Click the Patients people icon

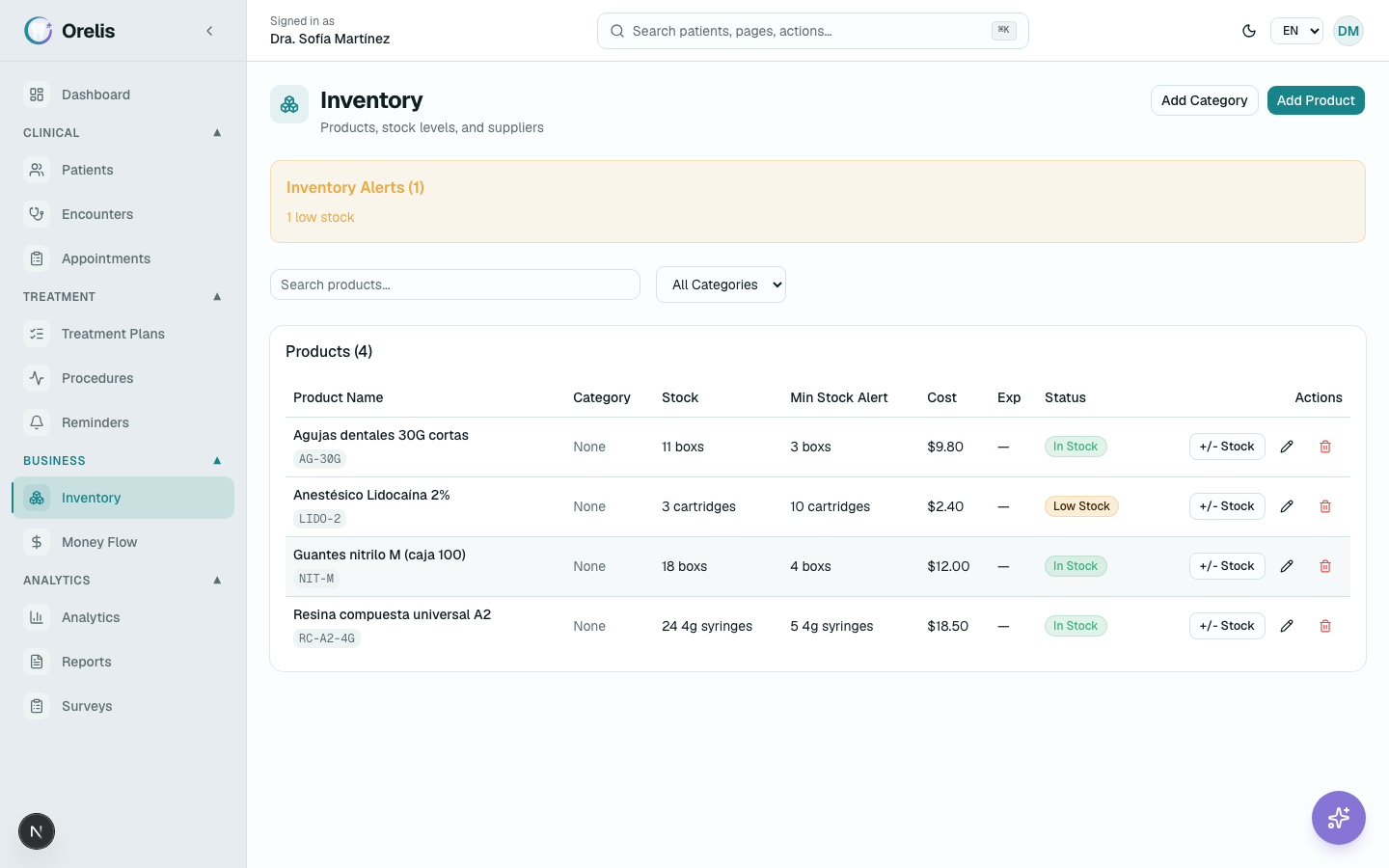37,170
